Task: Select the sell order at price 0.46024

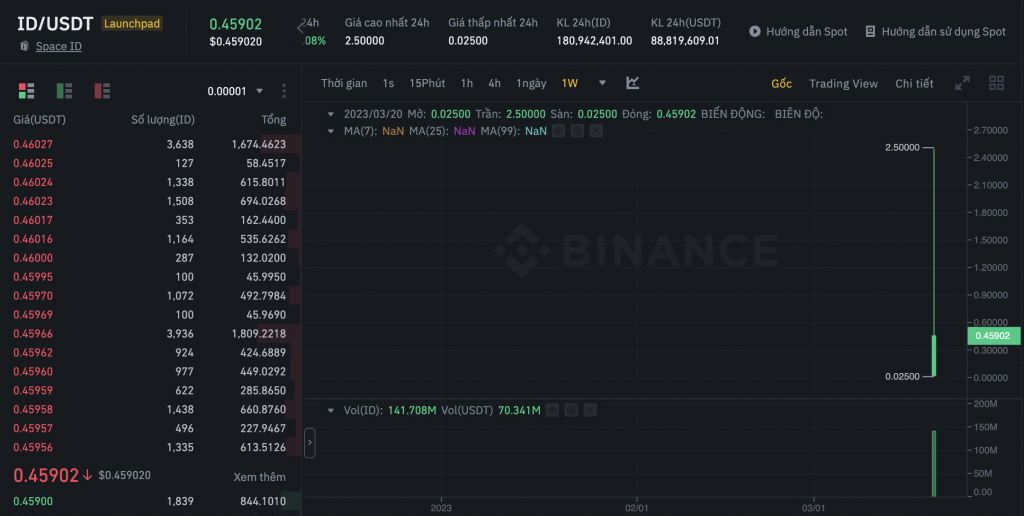Action: tap(150, 182)
